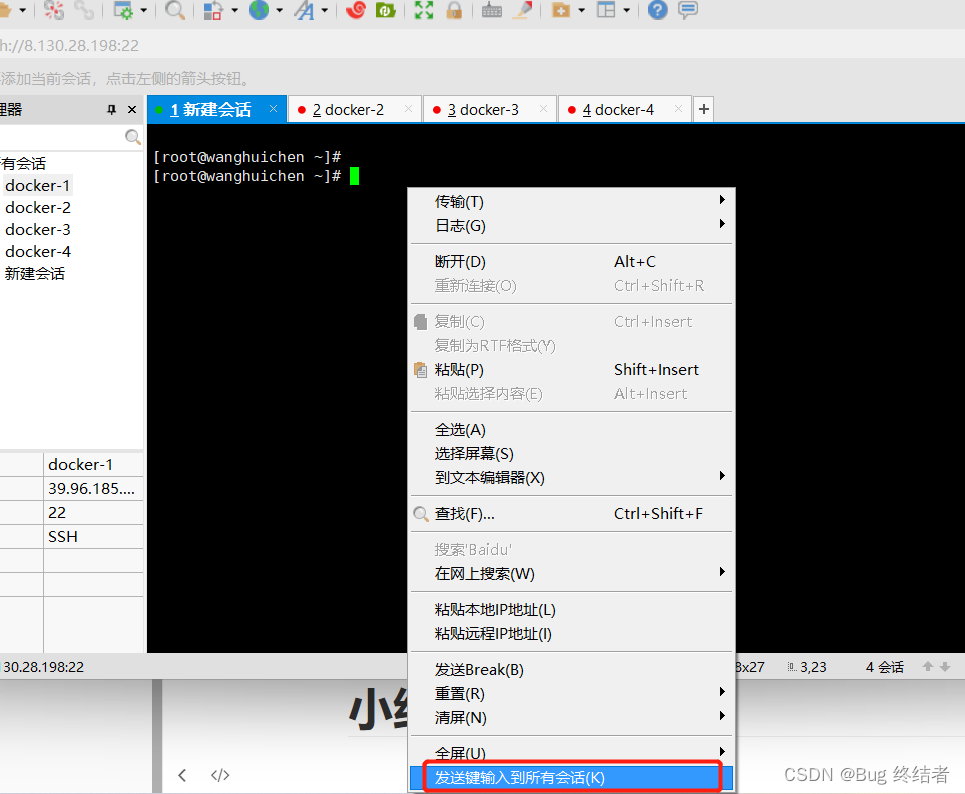Add a new tab with plus button
Image resolution: width=965 pixels, height=794 pixels.
(x=704, y=110)
